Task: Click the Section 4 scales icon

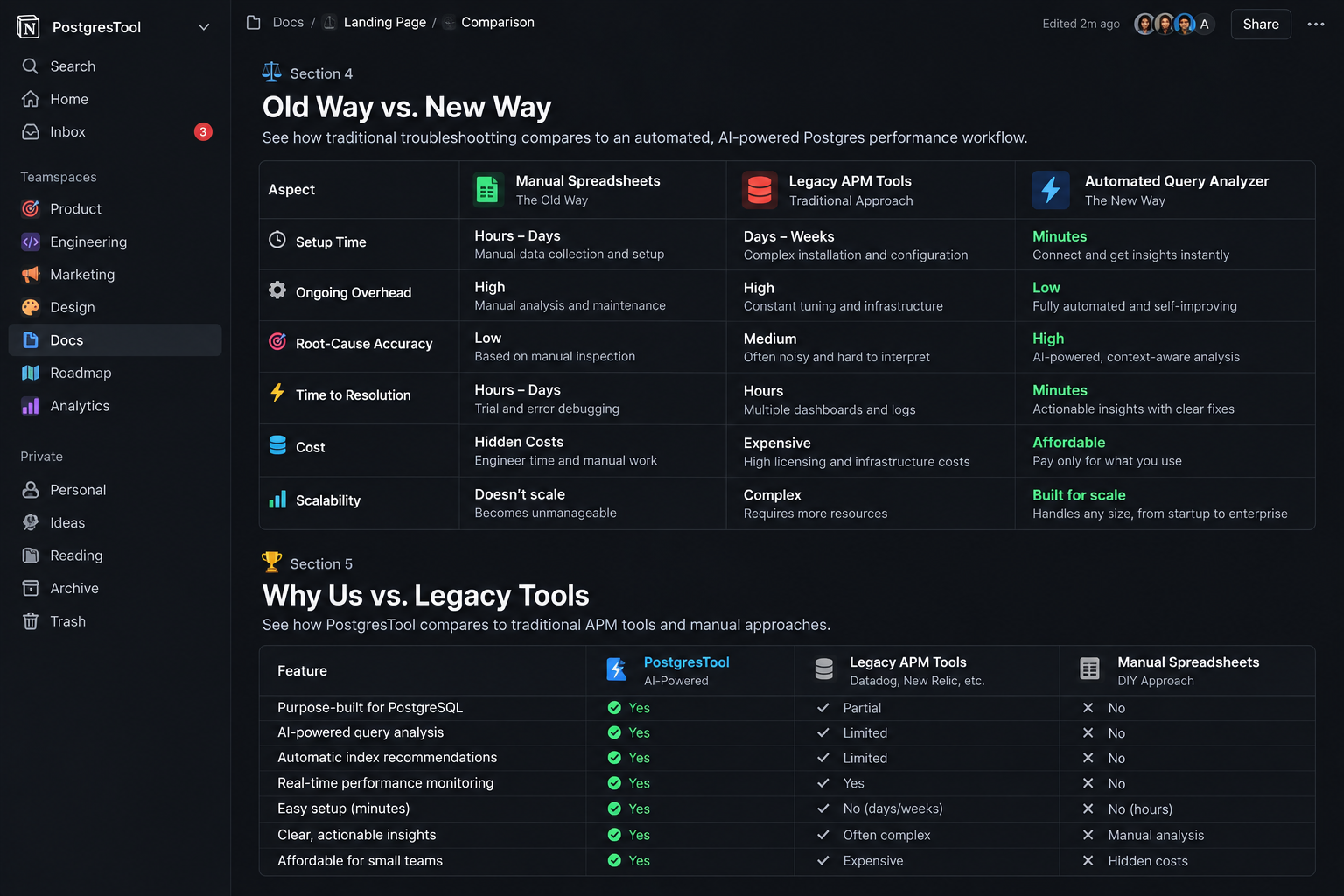Action: point(272,73)
